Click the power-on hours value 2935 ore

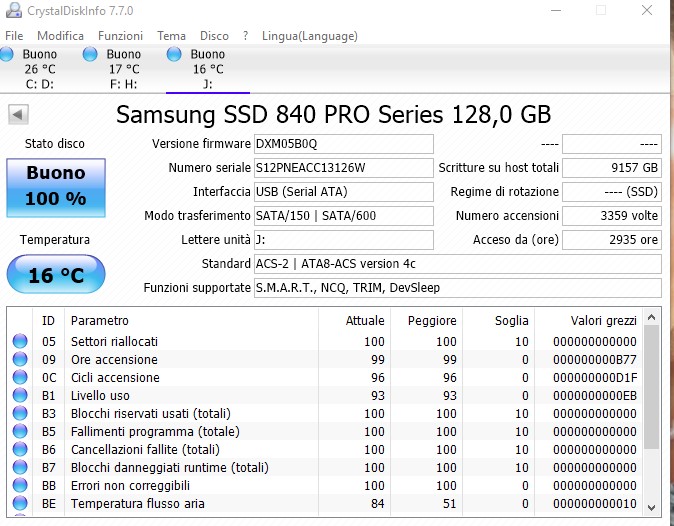pyautogui.click(x=612, y=240)
